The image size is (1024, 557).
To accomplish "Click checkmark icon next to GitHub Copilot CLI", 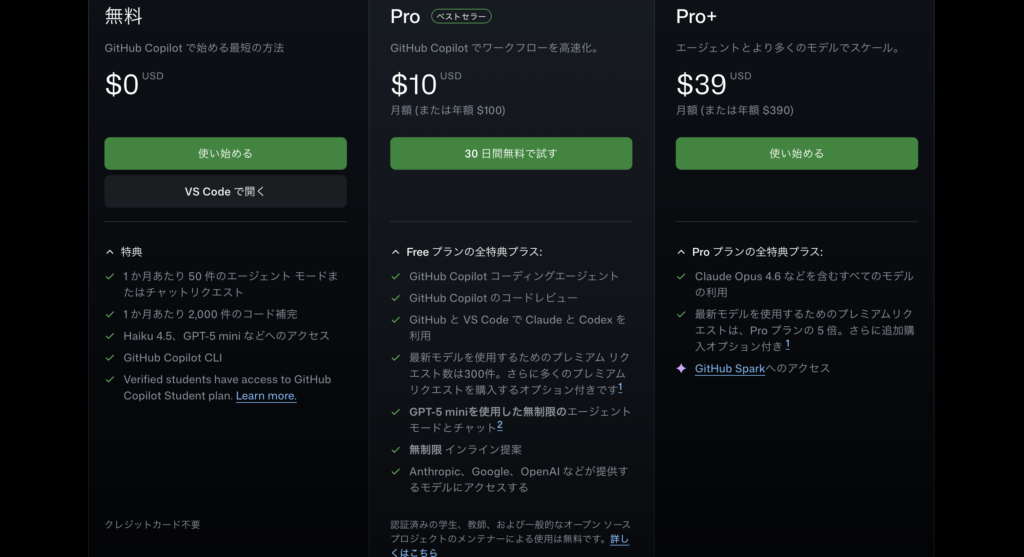I will [x=110, y=357].
